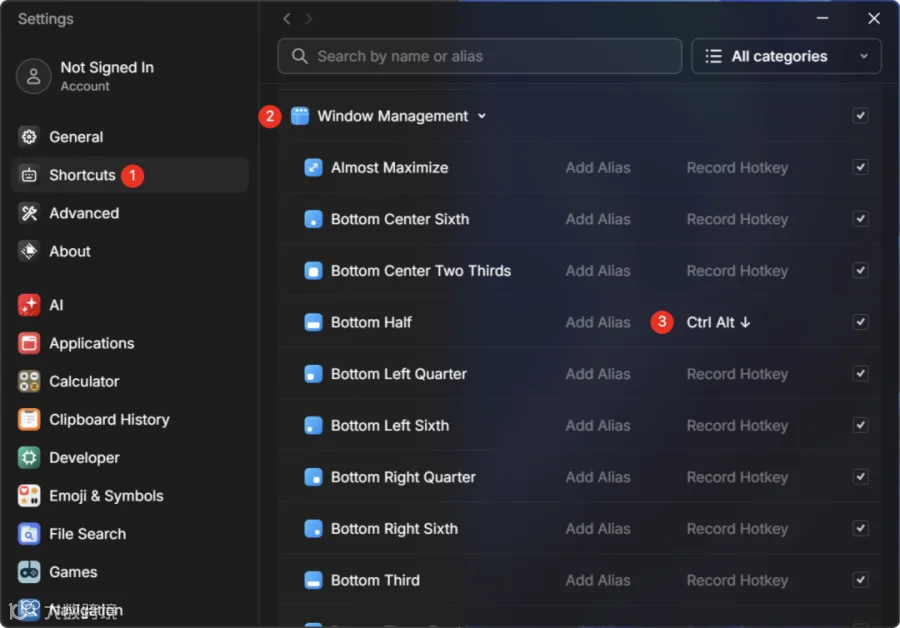This screenshot has width=900, height=628.
Task: Open the File Search icon
Action: 29,533
